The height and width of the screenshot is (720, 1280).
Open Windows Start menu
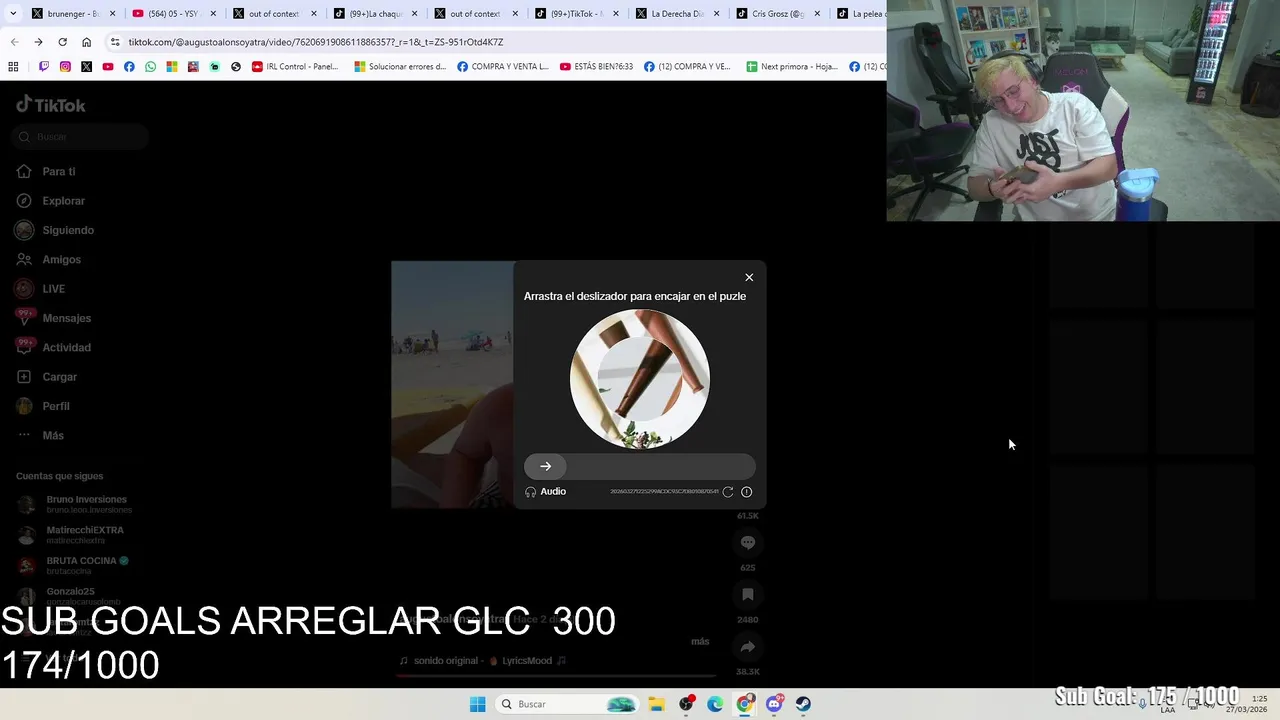coord(478,704)
